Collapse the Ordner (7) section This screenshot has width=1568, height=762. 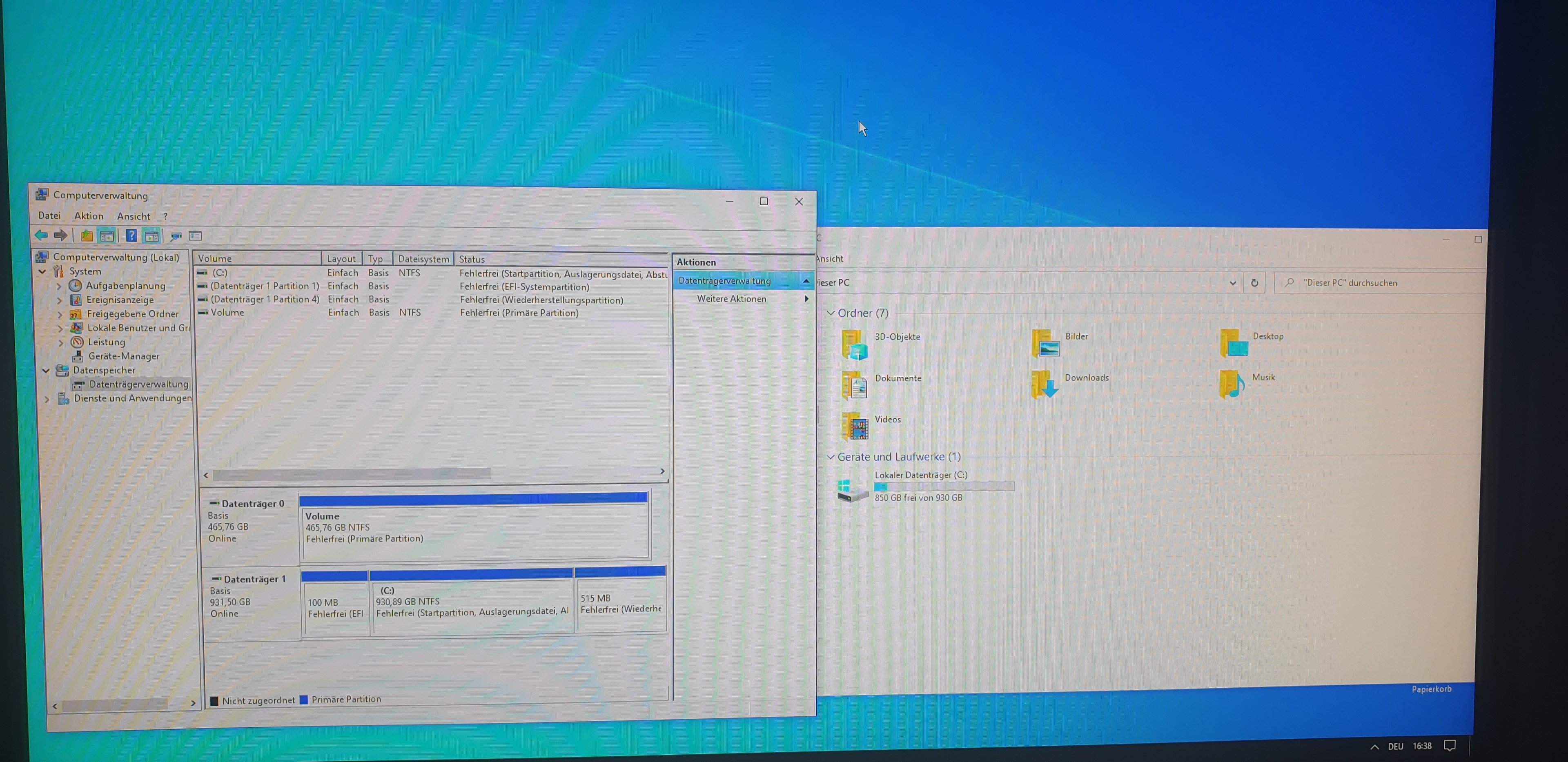click(830, 313)
